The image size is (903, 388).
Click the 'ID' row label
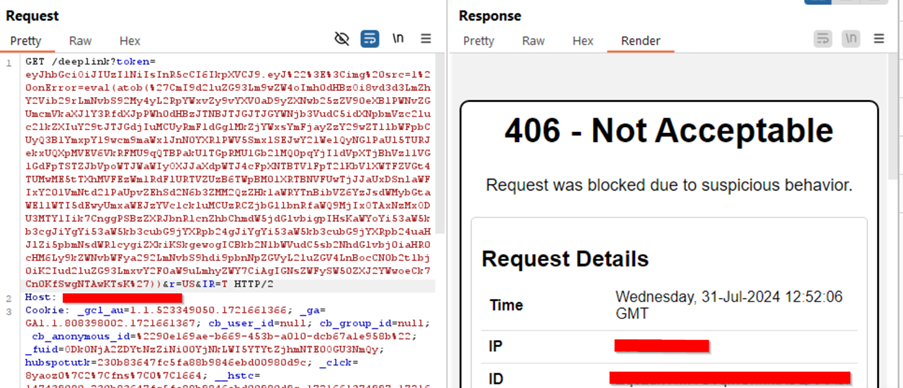point(496,380)
